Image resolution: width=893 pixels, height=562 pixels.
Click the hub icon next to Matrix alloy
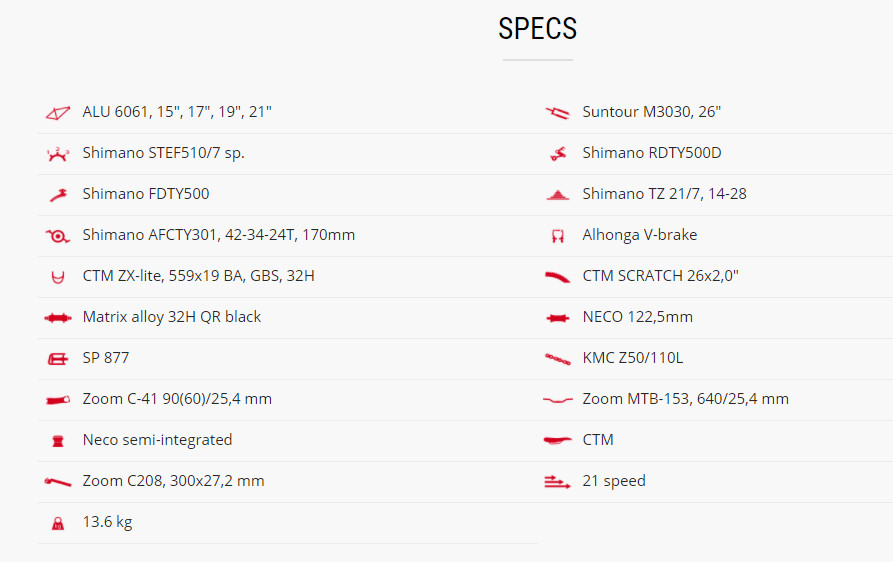point(58,318)
